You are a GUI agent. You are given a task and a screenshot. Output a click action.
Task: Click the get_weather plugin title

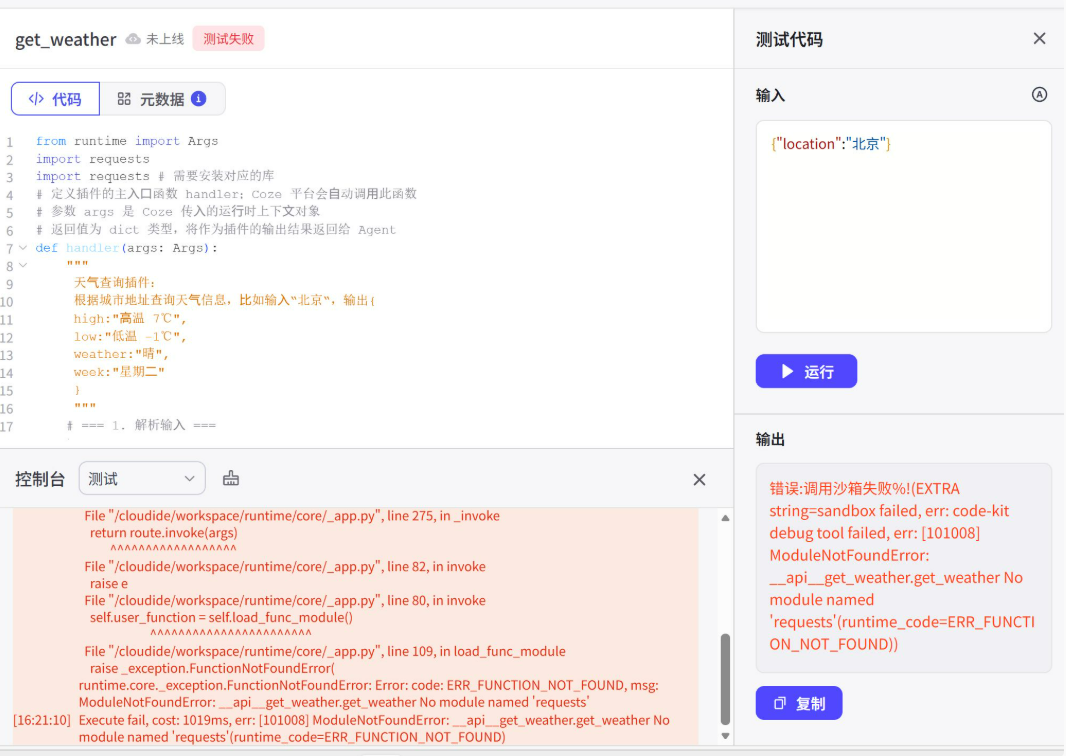65,39
